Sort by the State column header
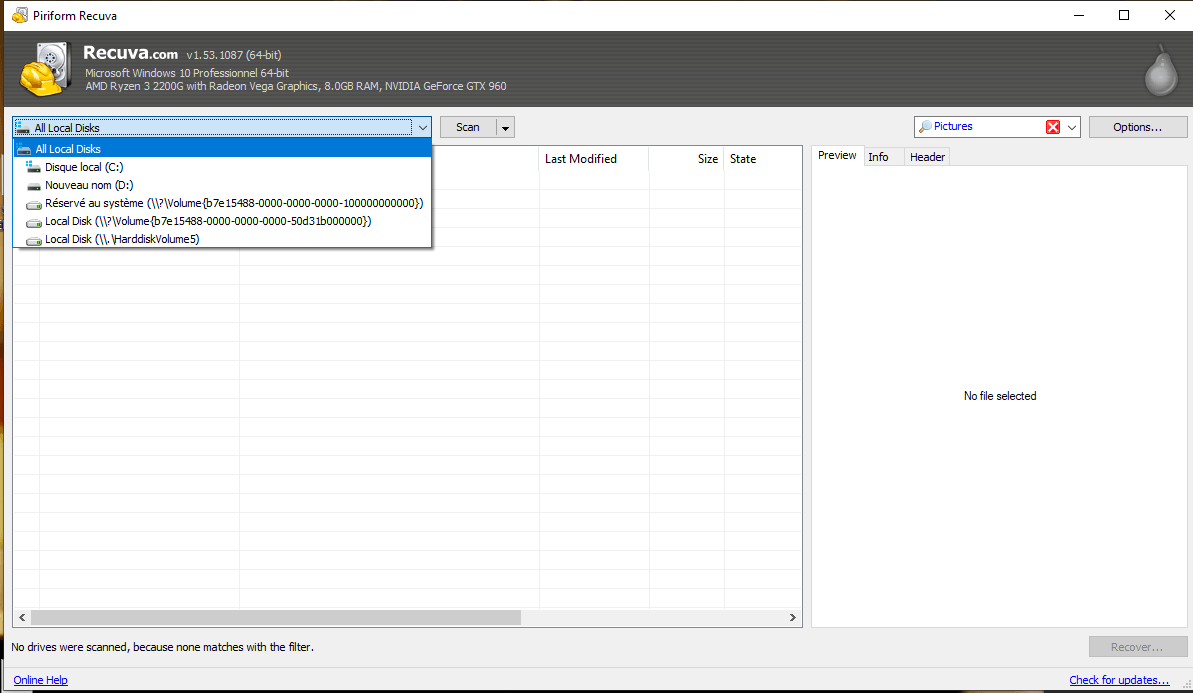This screenshot has width=1193, height=693. 762,159
